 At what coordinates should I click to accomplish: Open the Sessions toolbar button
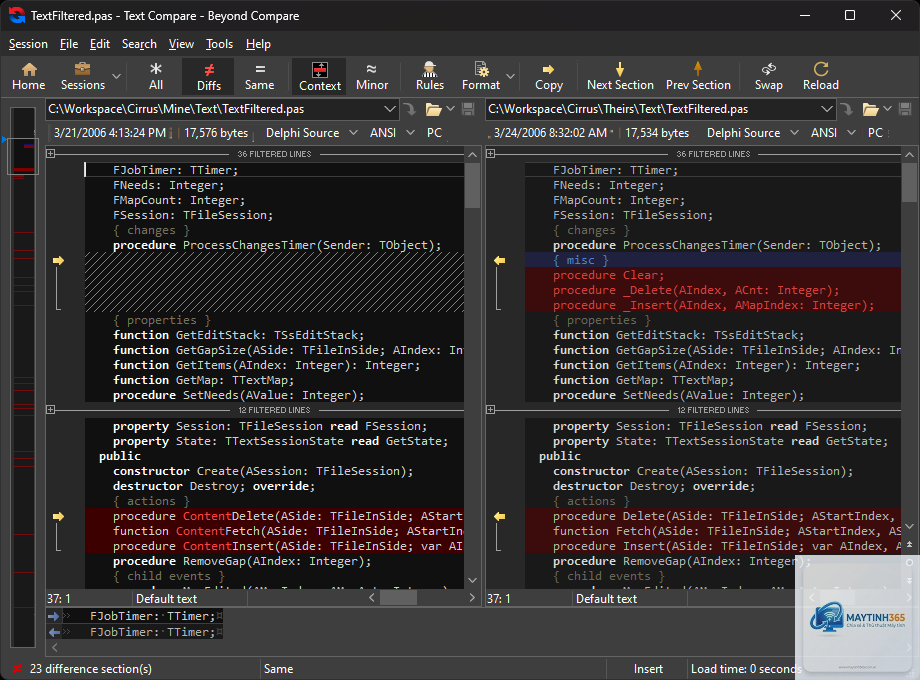click(x=83, y=77)
